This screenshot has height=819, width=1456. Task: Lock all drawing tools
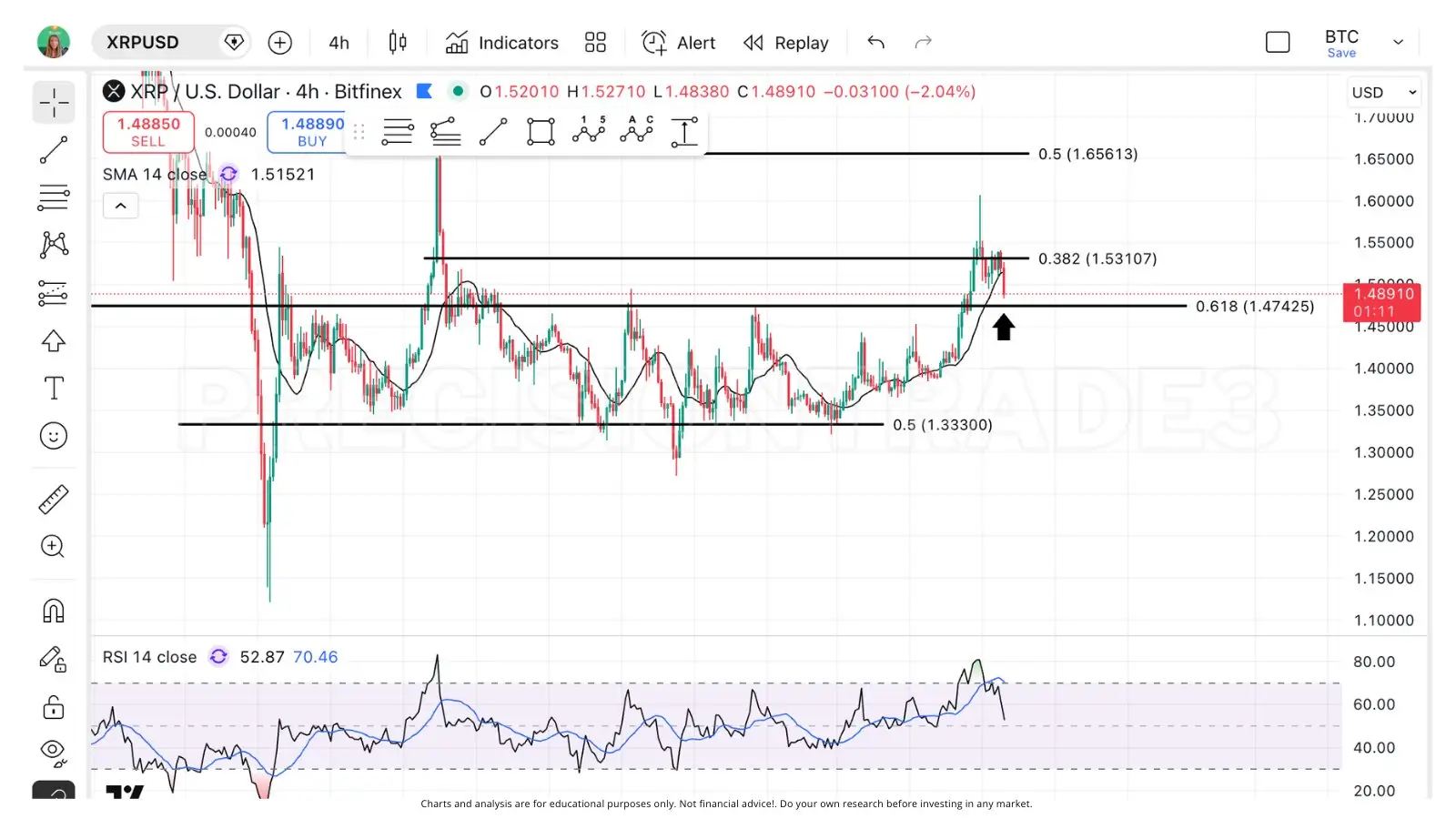[53, 707]
